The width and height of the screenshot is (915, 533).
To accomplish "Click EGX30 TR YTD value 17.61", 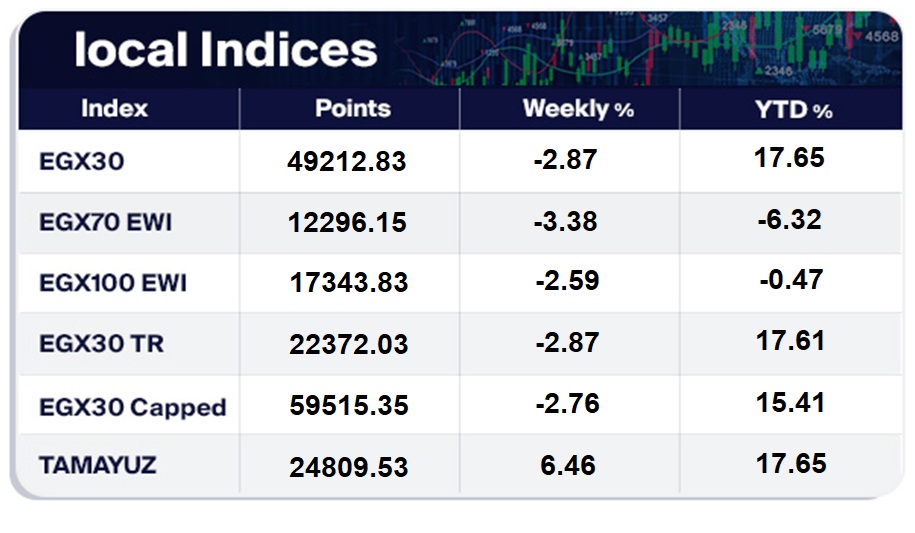I will [x=789, y=341].
